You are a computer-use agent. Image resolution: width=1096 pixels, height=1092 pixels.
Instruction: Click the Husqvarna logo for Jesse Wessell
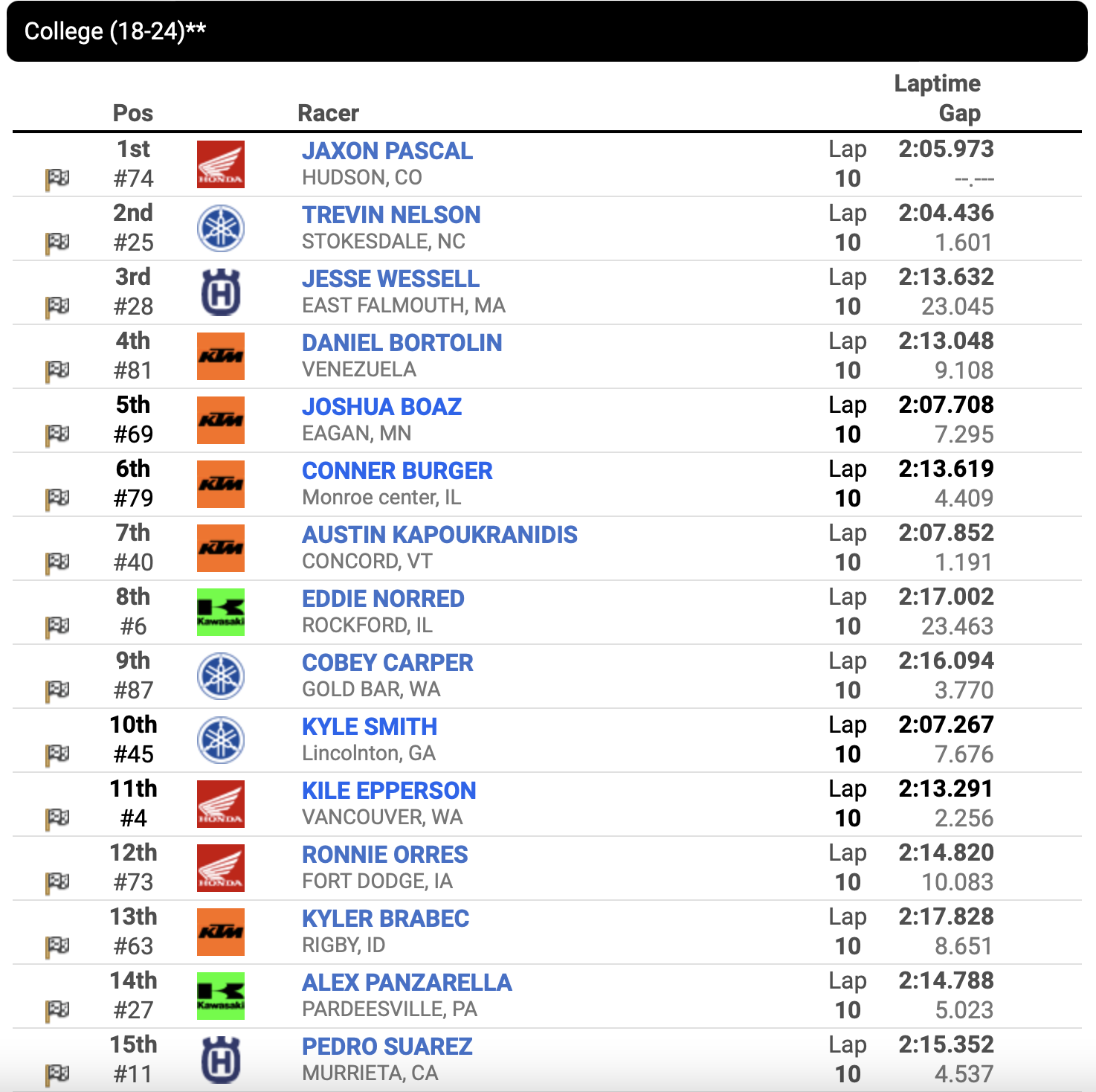[220, 292]
